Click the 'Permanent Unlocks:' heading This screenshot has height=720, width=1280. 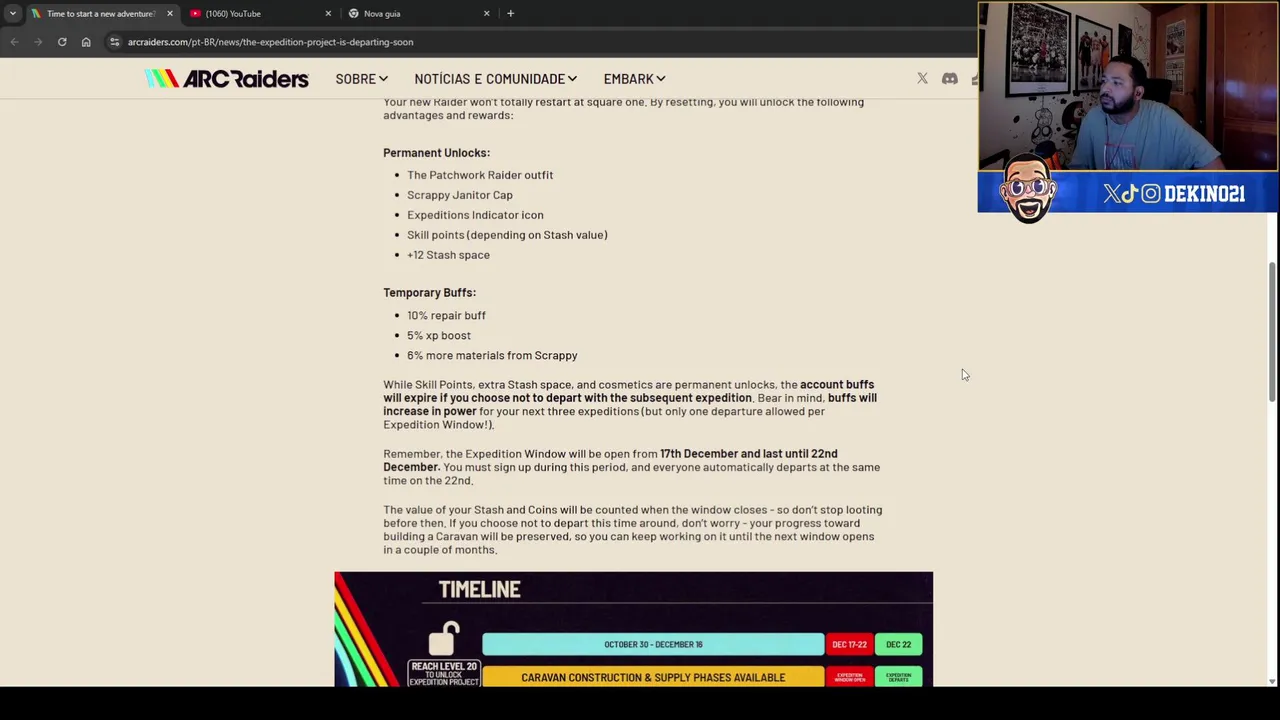coord(436,153)
